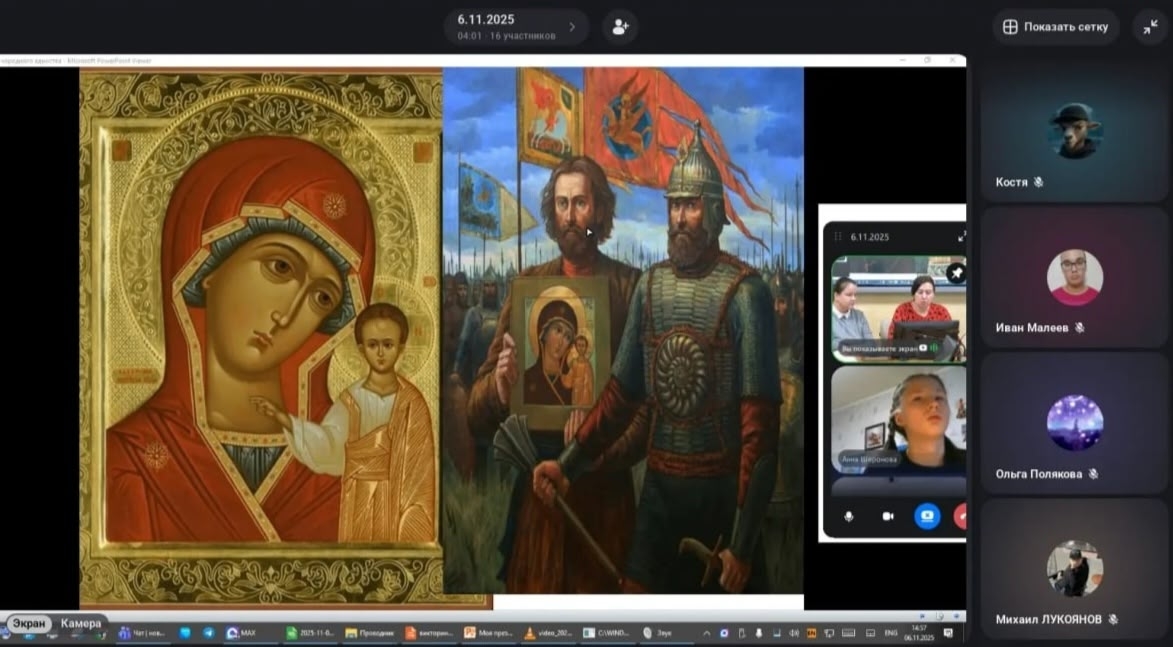Grab the drag handle beside mini panel date

coord(839,237)
